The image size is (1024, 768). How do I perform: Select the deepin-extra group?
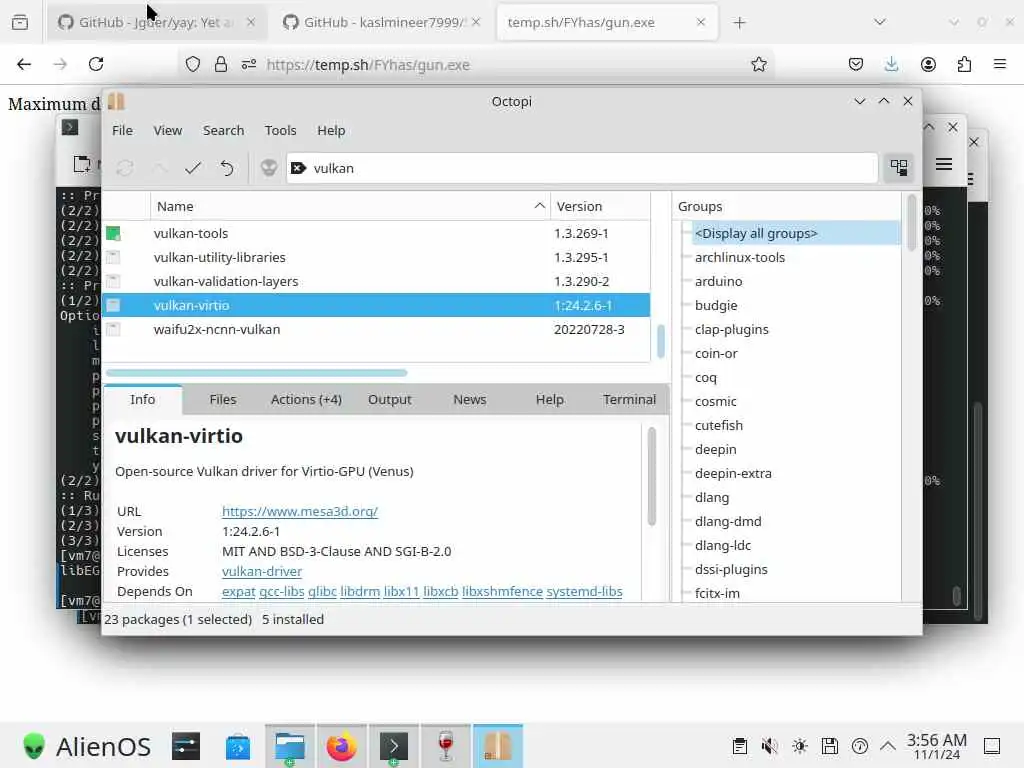click(733, 473)
